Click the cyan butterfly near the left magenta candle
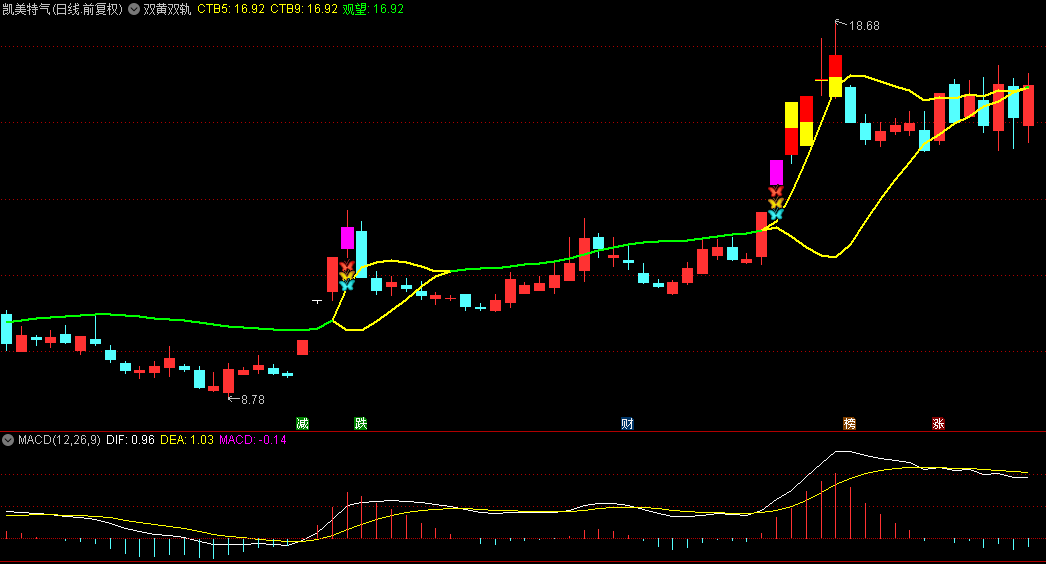This screenshot has width=1046, height=564. pos(346,285)
